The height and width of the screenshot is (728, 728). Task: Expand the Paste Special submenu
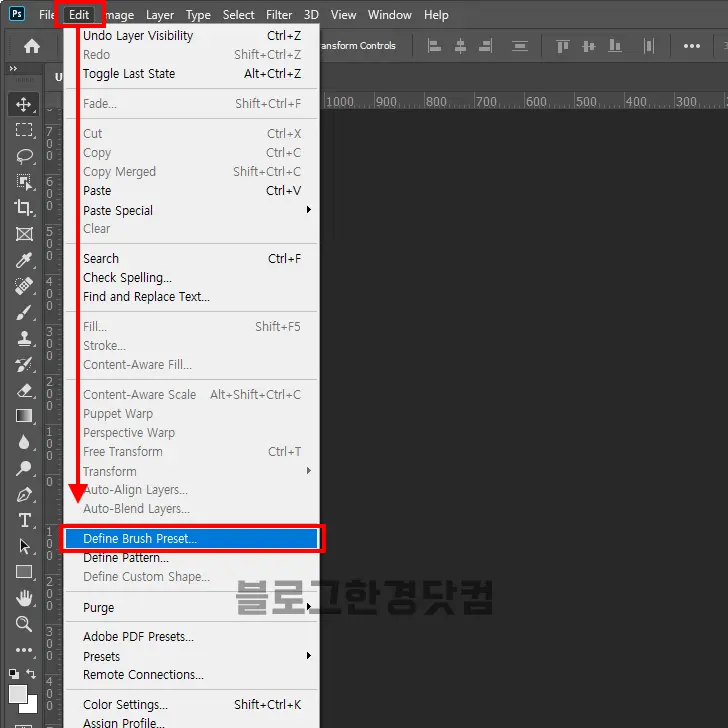coord(191,210)
